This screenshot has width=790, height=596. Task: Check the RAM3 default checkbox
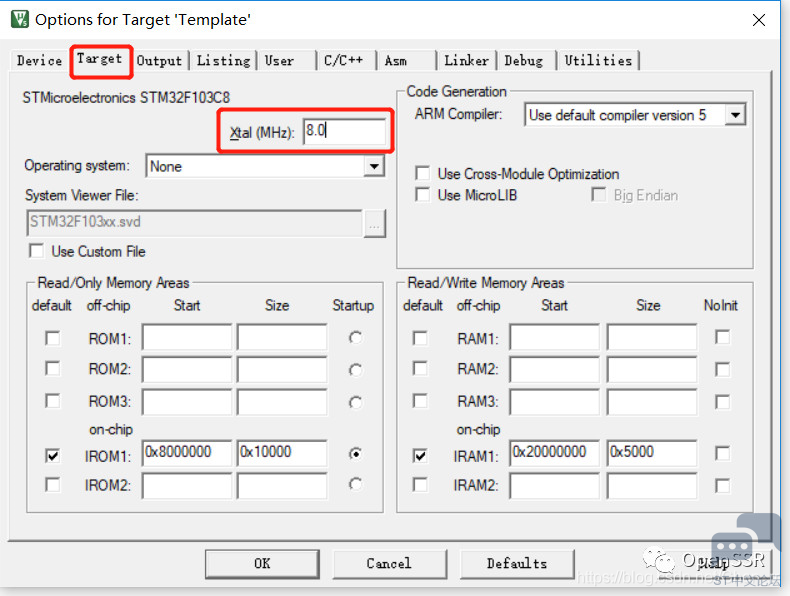(420, 401)
